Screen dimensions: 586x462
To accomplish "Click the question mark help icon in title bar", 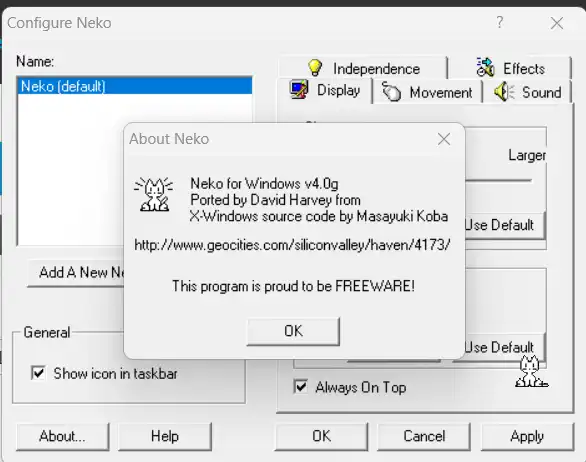I will (500, 22).
